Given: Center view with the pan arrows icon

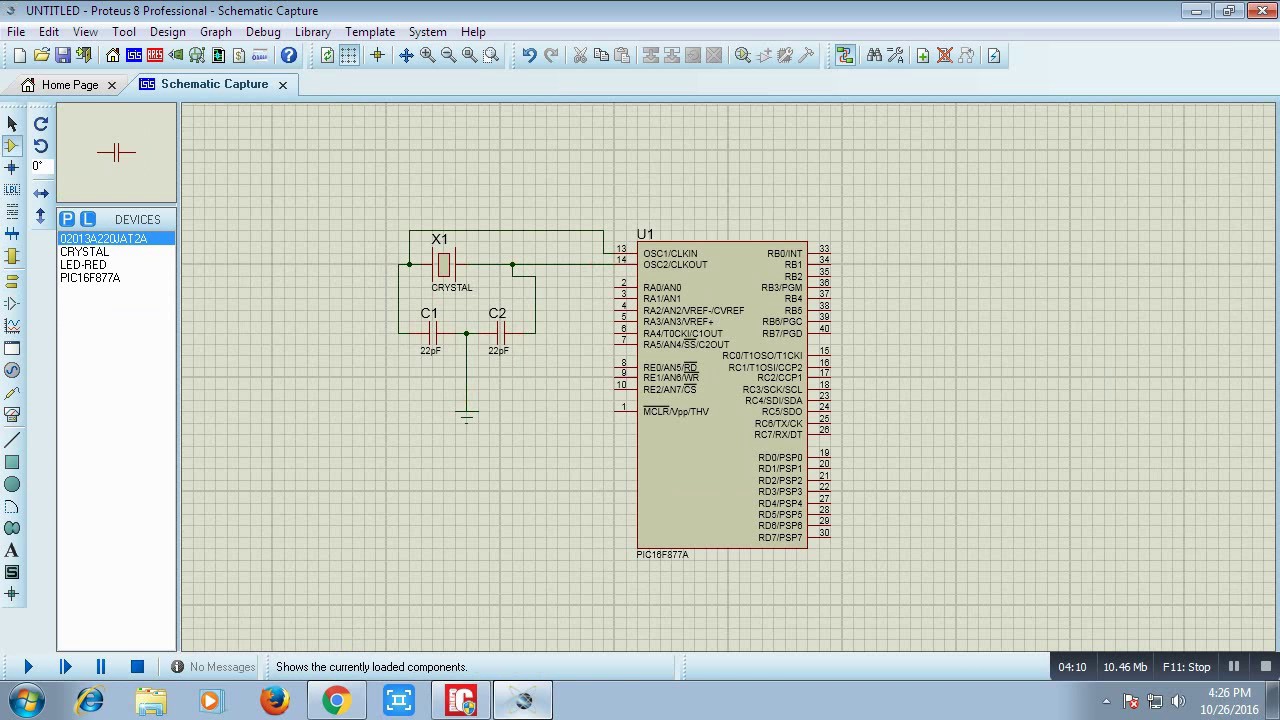Looking at the screenshot, I should coord(406,55).
